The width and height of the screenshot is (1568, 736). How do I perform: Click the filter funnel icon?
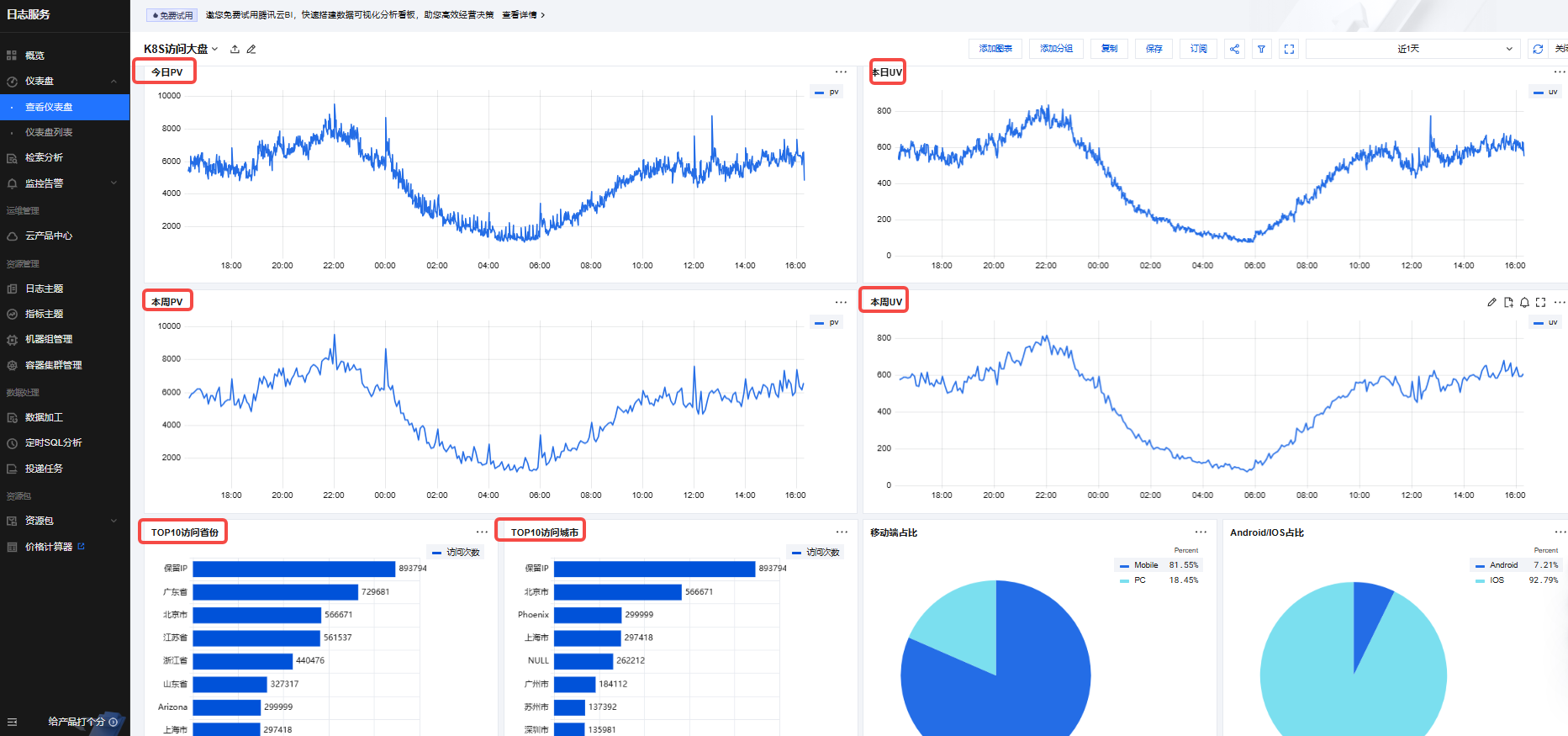pyautogui.click(x=1261, y=49)
